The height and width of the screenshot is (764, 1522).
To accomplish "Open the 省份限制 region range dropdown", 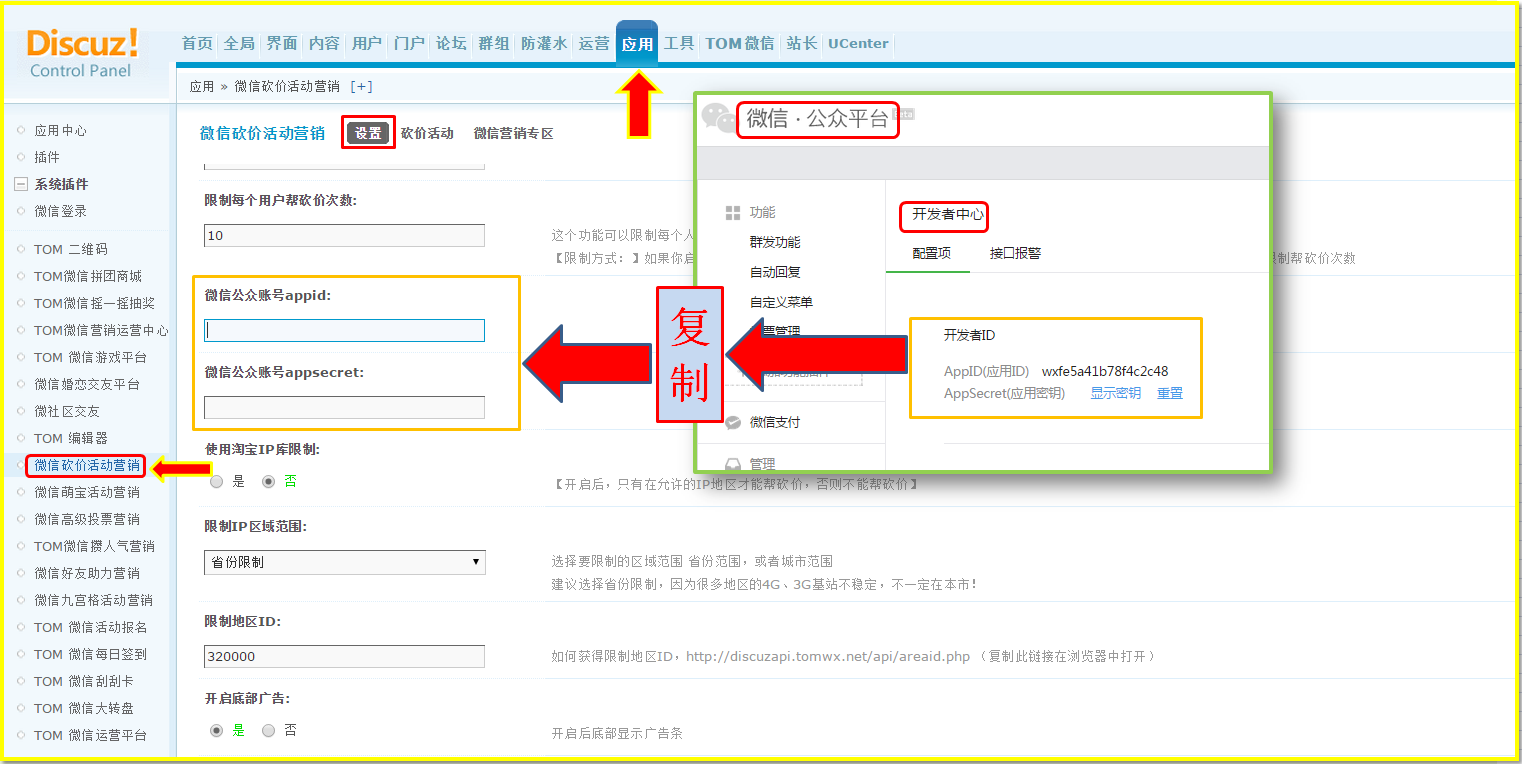I will point(345,562).
